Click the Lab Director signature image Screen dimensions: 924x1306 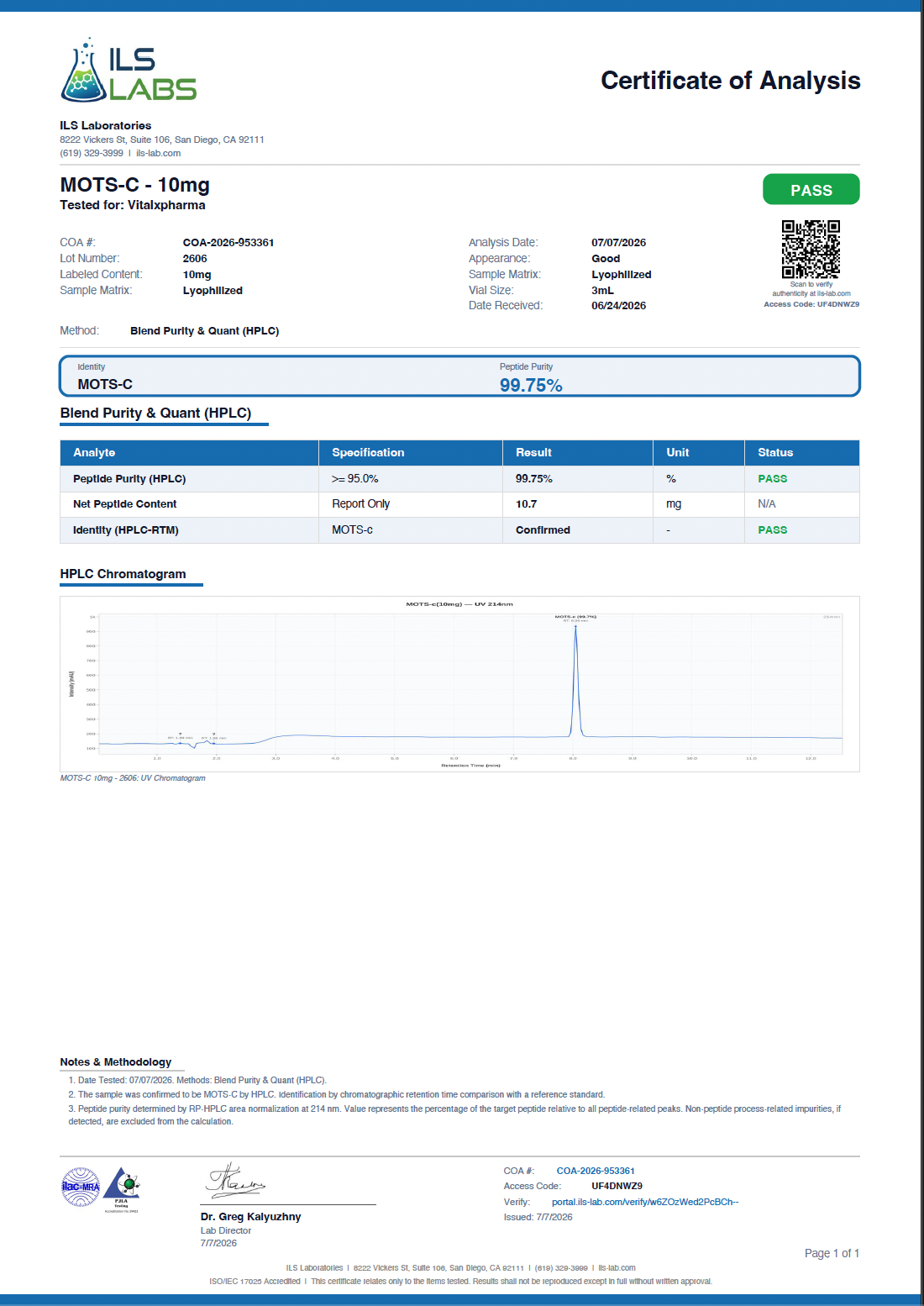[x=236, y=1180]
